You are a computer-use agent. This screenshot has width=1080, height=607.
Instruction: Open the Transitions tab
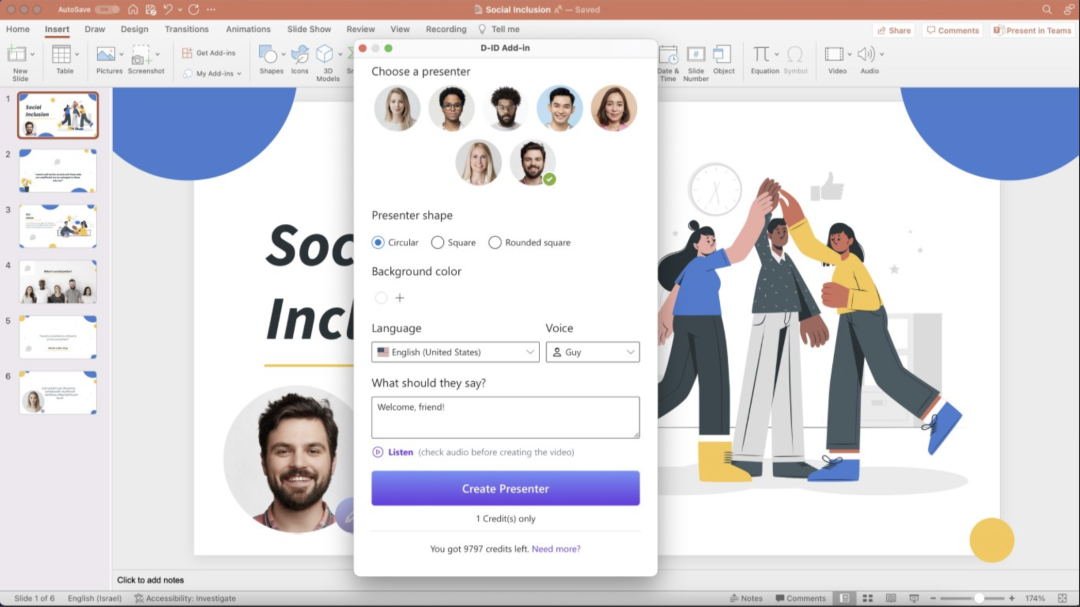187,29
